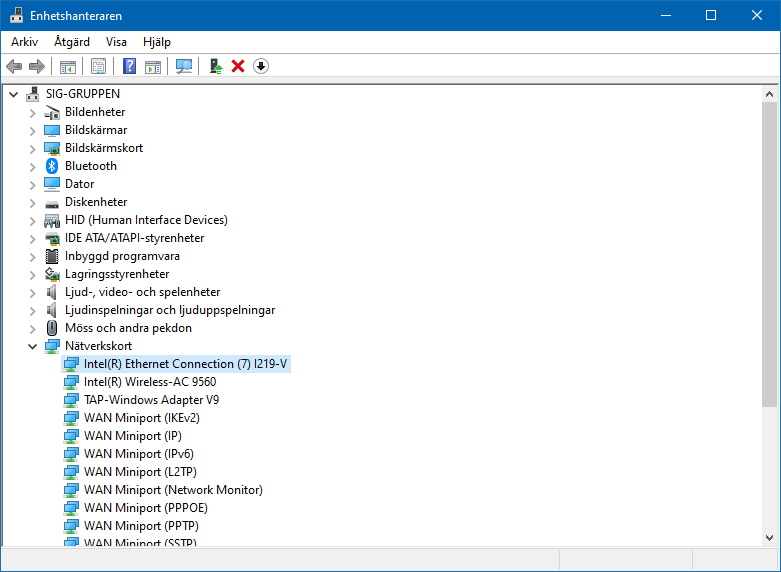Click the update driver toolbar icon
Screen dimensions: 781x572
[x=215, y=66]
